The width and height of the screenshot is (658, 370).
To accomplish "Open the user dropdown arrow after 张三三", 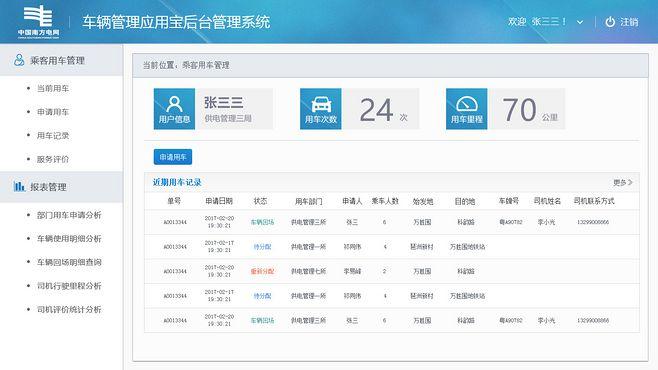I will point(580,22).
